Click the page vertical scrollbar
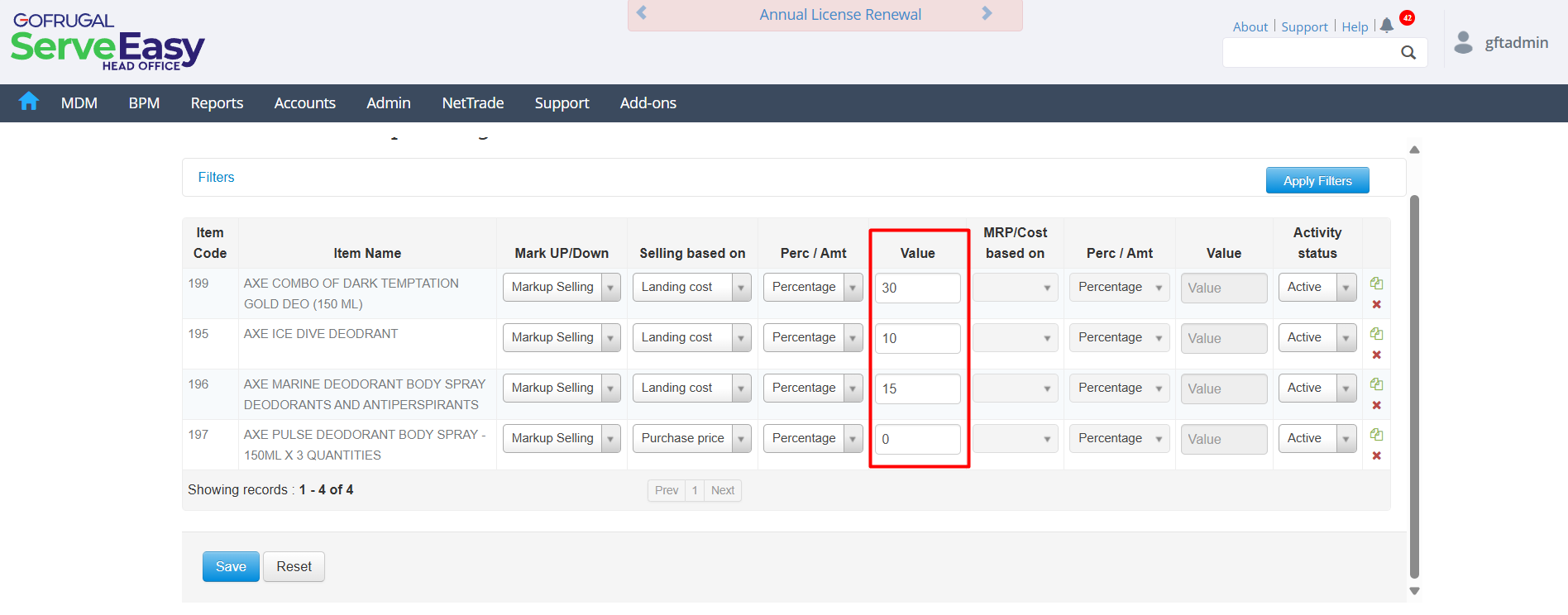Screen dimensions: 1568x615 point(1414,386)
